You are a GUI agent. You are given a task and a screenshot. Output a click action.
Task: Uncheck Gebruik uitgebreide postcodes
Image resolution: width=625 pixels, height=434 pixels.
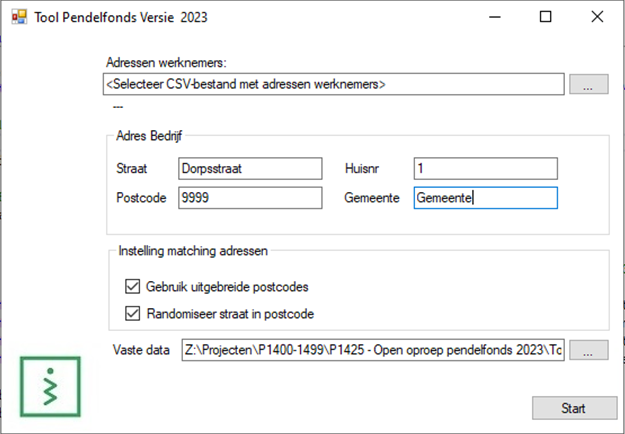[x=133, y=287]
